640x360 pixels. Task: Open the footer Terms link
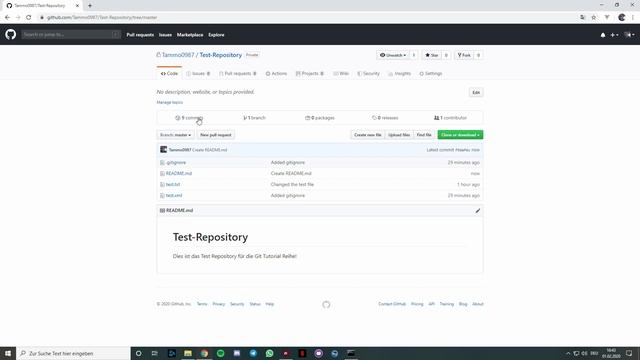[x=202, y=304]
